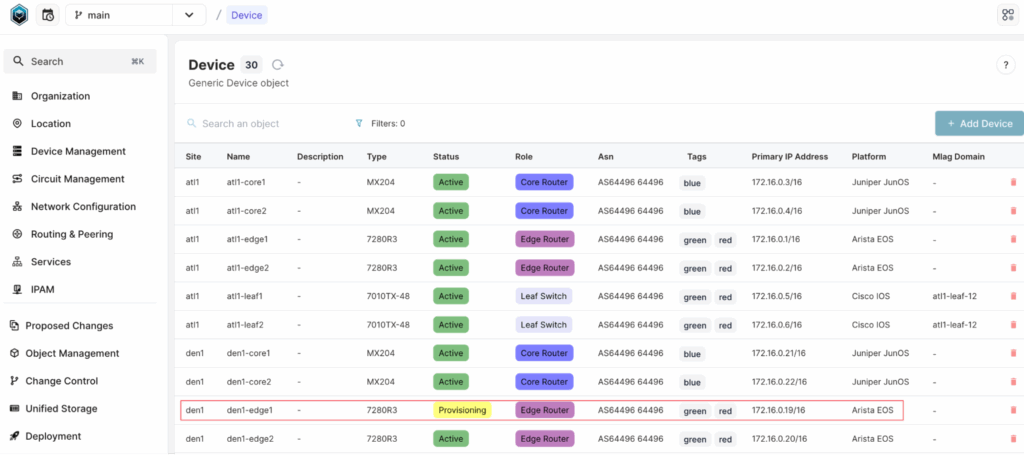This screenshot has width=1024, height=455.
Task: Click the help question mark button
Action: [1006, 65]
